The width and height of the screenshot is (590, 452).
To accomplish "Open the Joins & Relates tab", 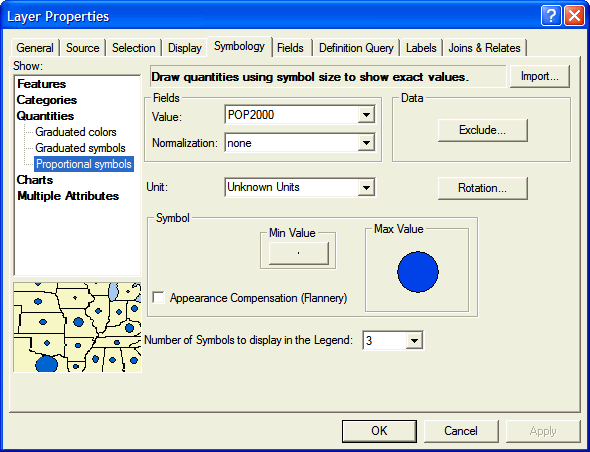I will click(484, 48).
